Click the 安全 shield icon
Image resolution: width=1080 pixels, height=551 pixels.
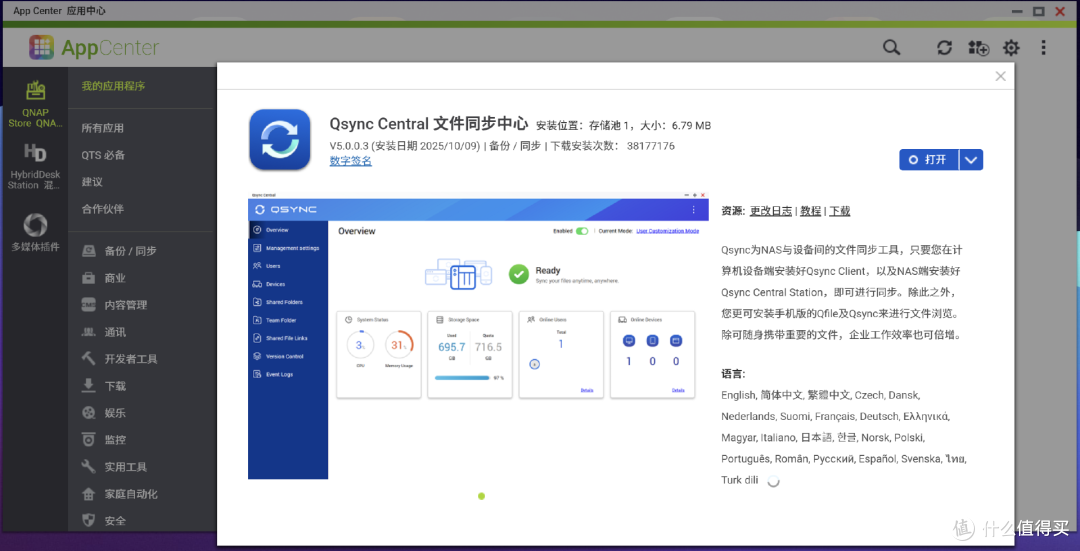89,520
